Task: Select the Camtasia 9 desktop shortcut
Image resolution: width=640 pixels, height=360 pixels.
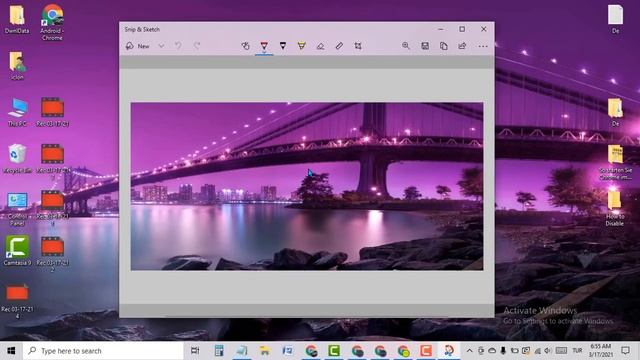Action: click(17, 250)
